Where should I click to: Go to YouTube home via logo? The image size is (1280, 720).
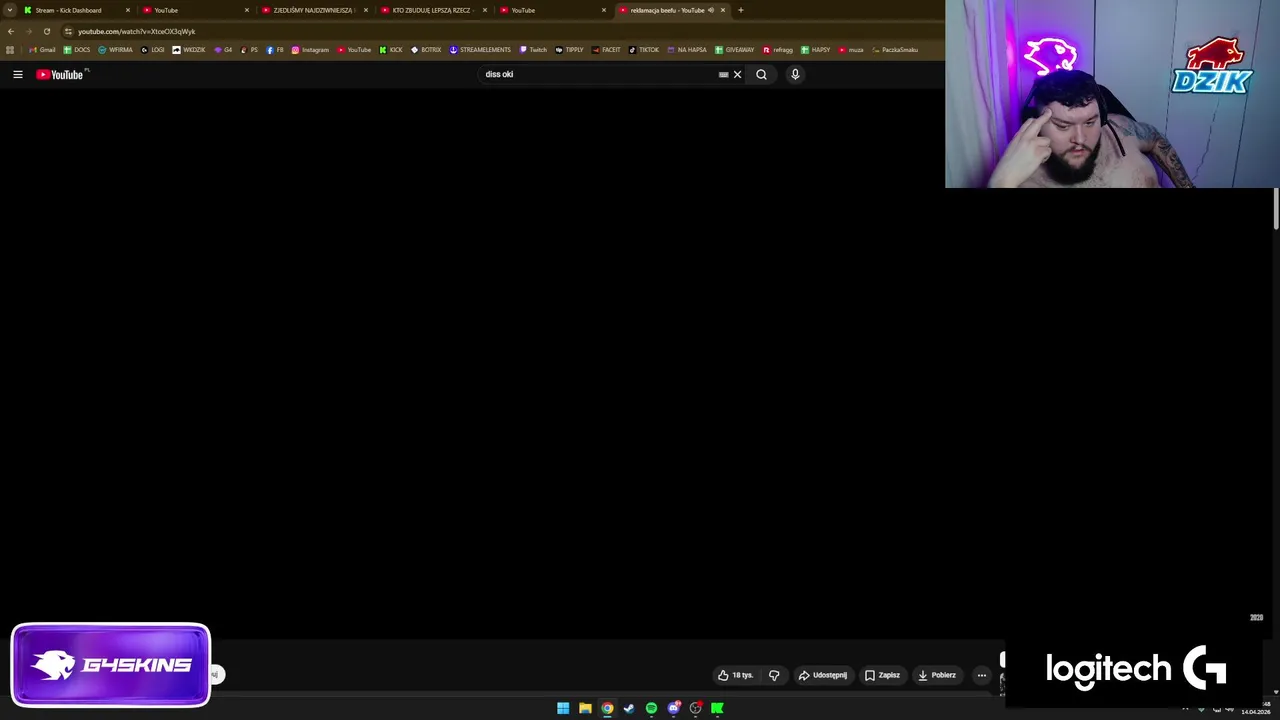pos(60,74)
